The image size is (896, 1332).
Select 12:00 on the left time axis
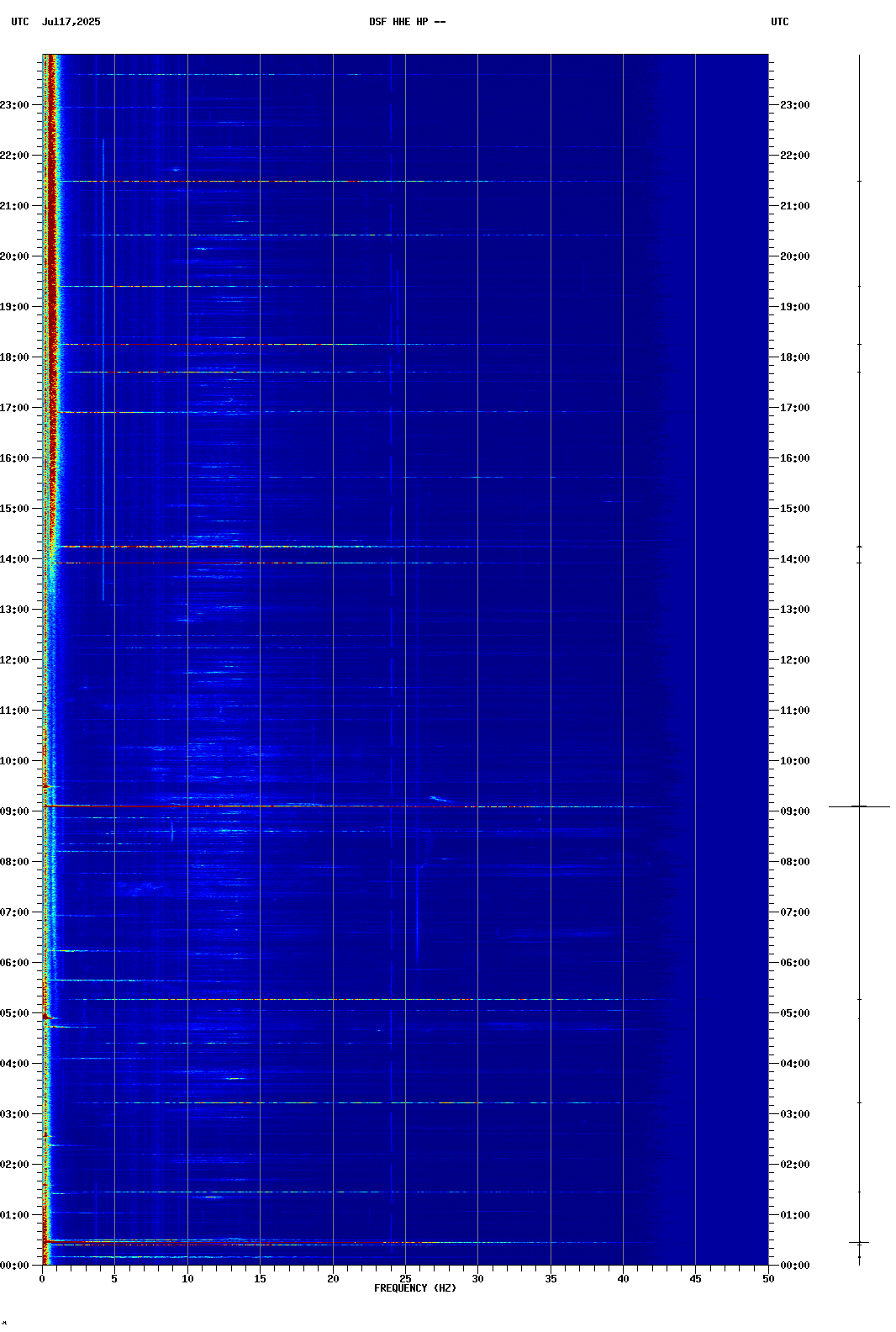pos(14,660)
